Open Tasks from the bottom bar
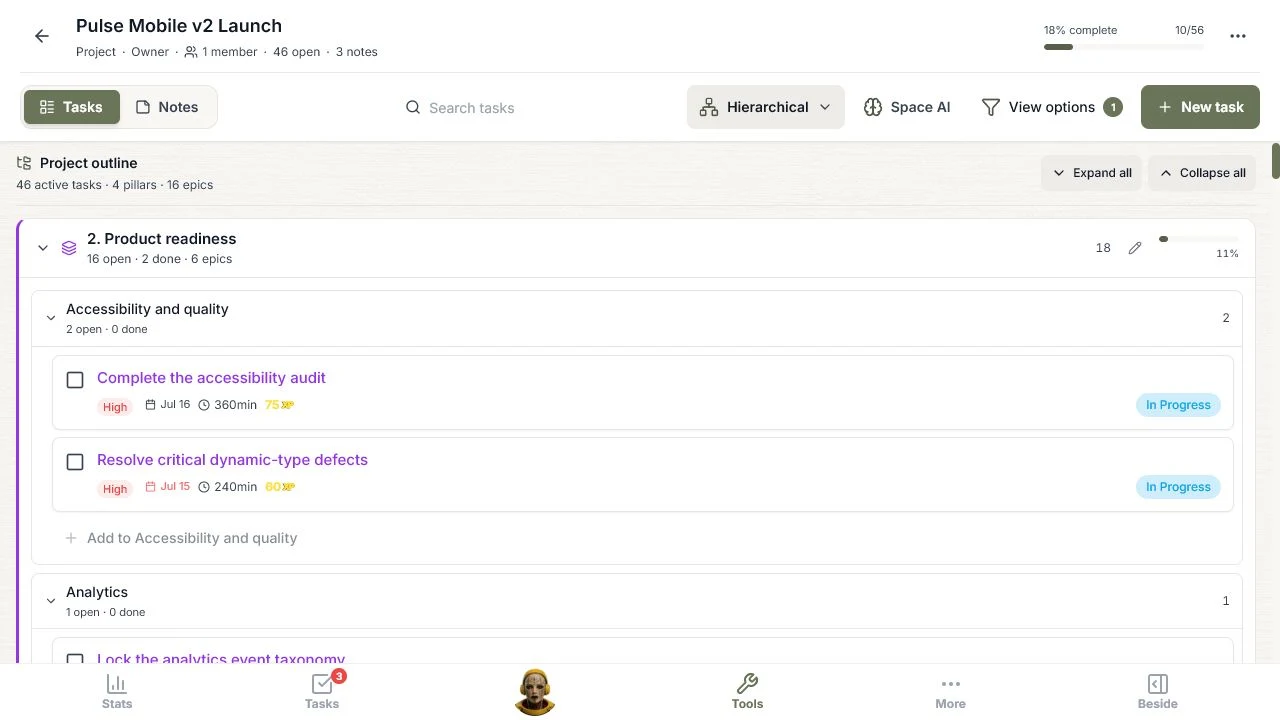The image size is (1280, 720). [322, 692]
